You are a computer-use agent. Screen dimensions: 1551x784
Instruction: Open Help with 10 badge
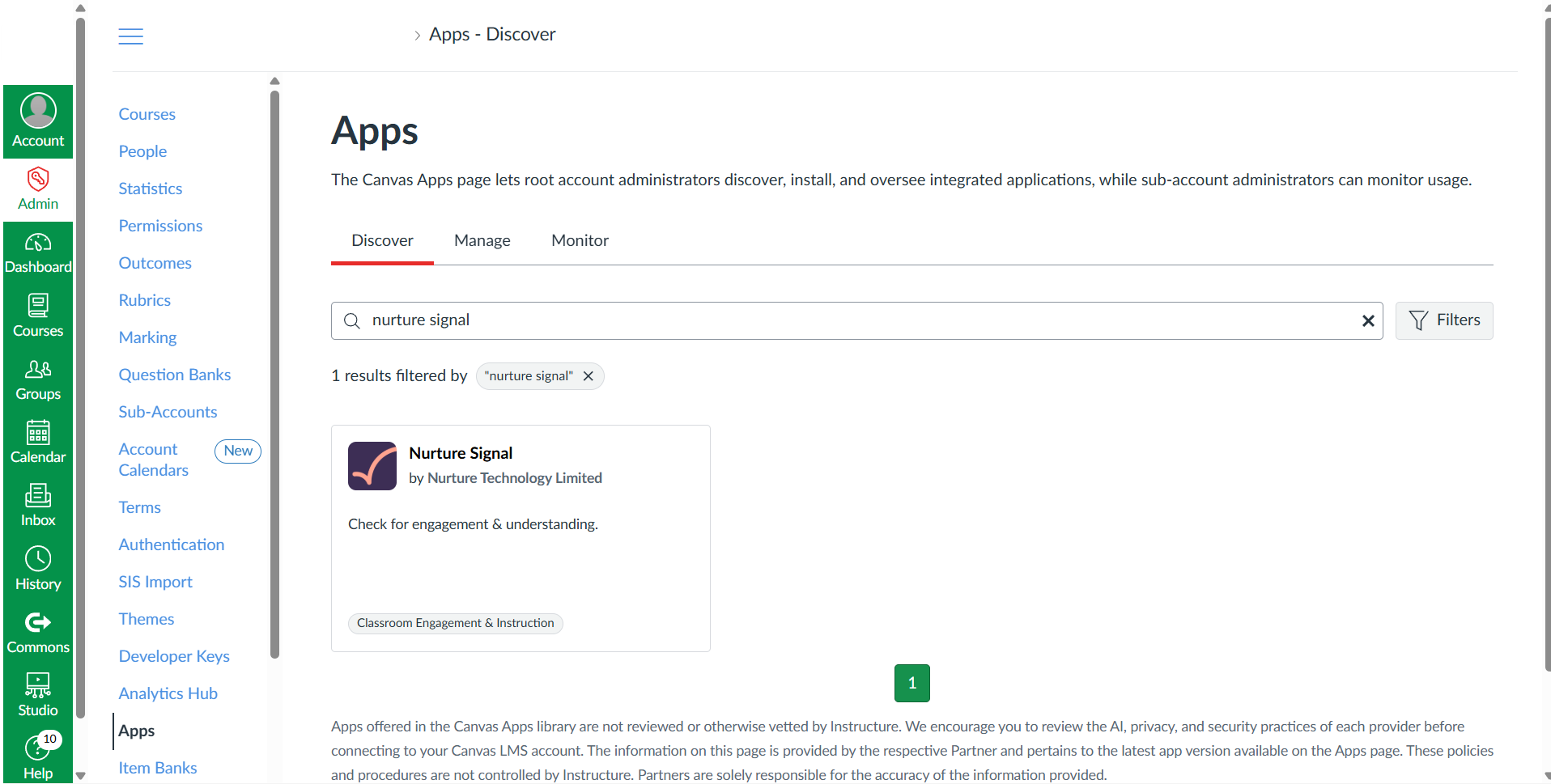pos(38,756)
